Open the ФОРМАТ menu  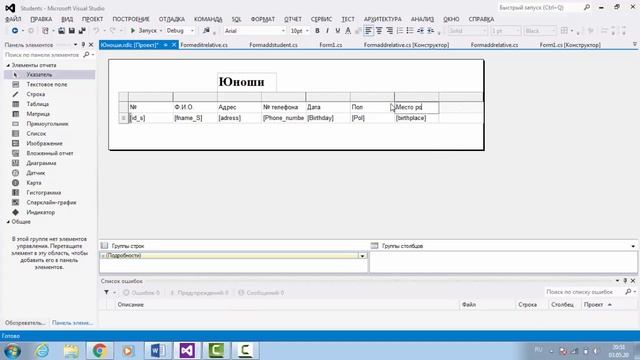262,19
